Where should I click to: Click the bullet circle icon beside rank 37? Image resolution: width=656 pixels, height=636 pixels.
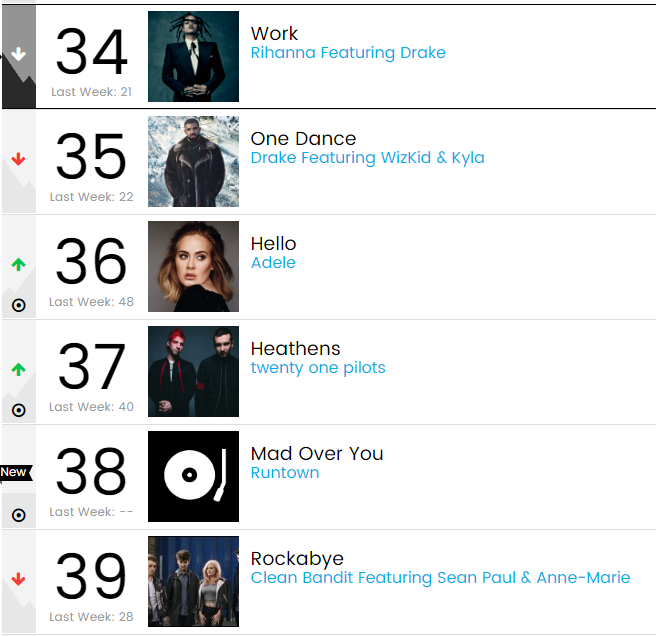18,410
